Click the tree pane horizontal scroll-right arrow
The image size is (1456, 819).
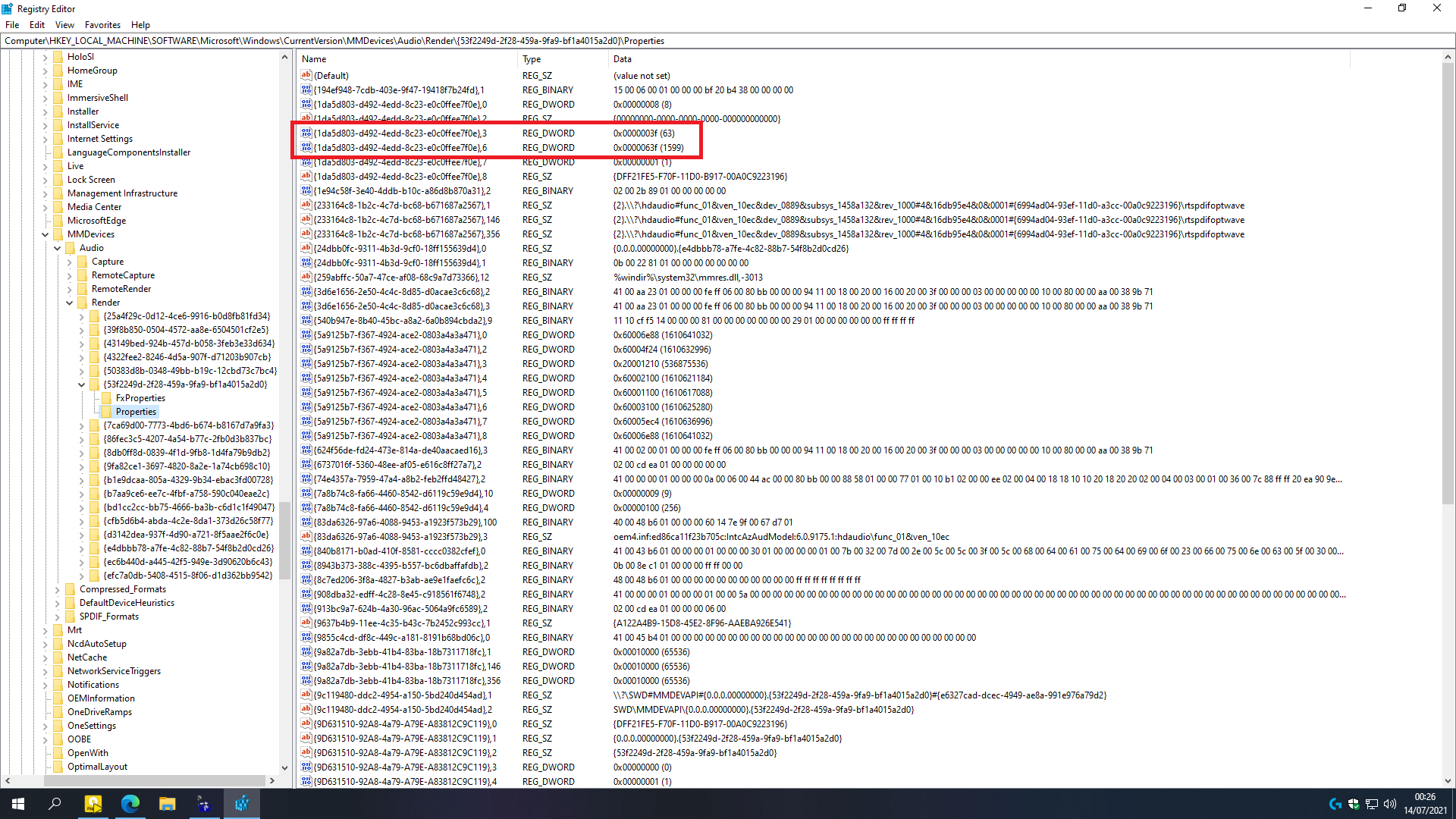272,780
